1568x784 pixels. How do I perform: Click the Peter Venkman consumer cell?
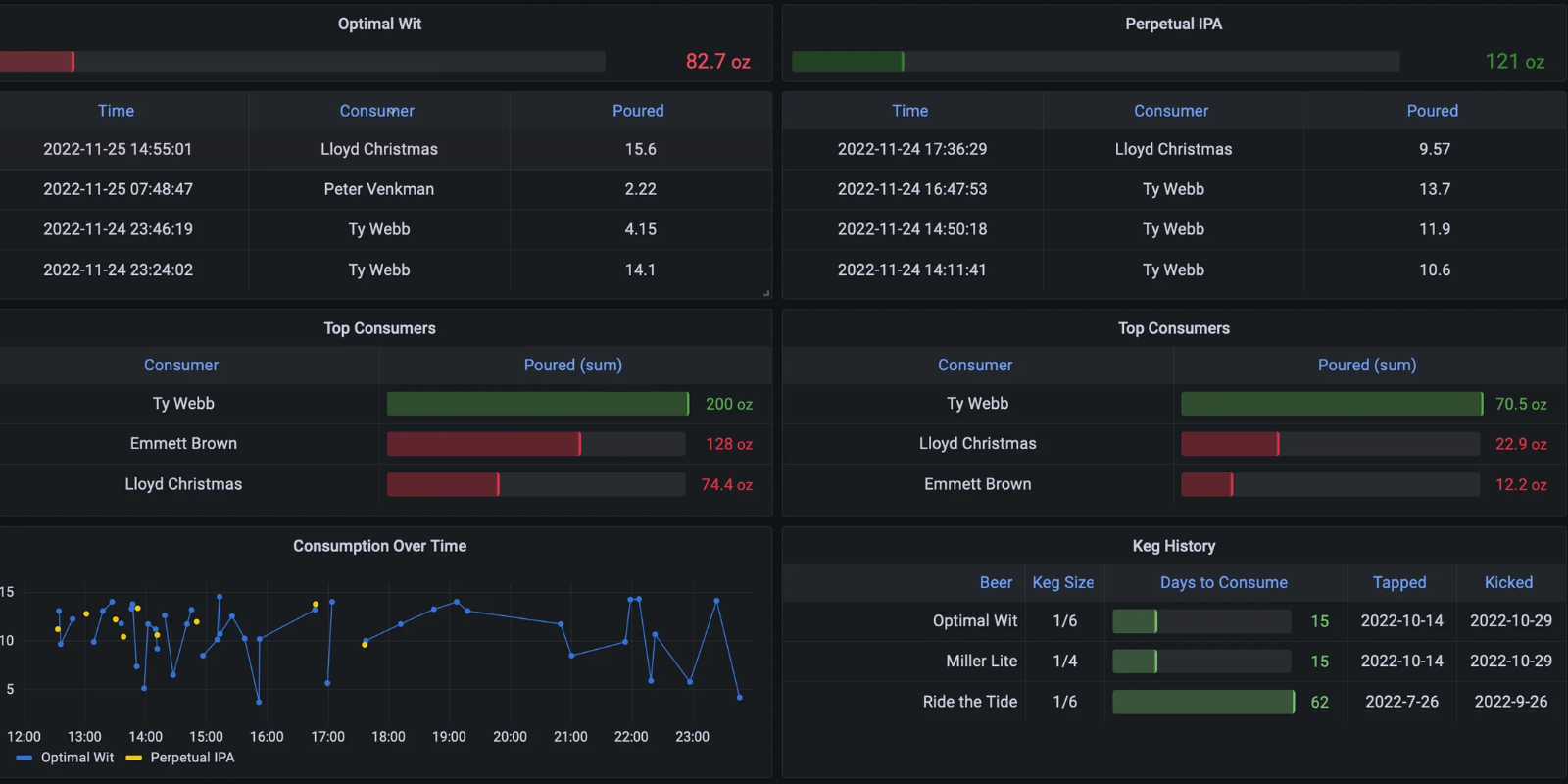378,189
